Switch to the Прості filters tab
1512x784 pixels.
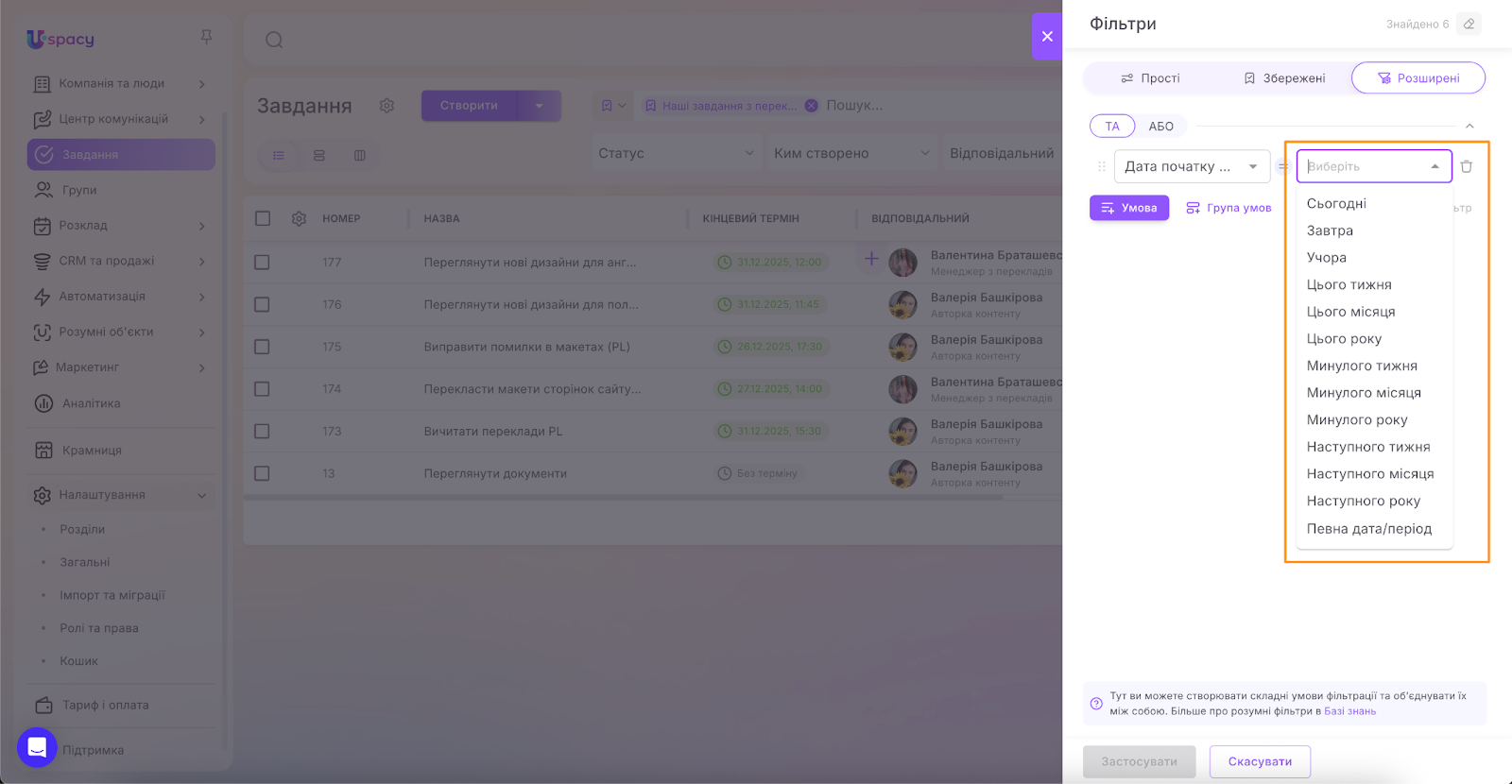1150,78
